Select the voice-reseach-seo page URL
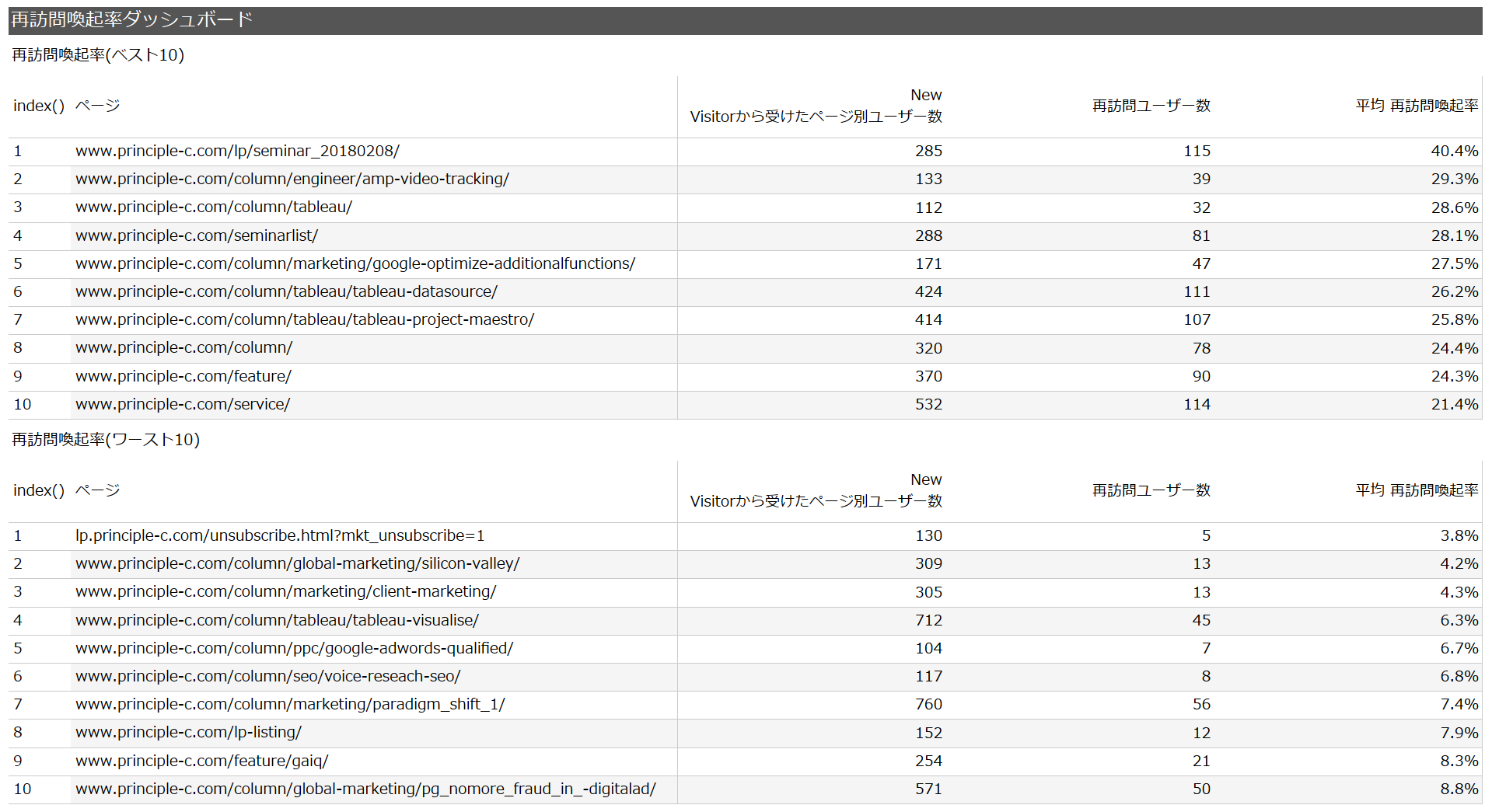The height and width of the screenshot is (812, 1492). [x=267, y=677]
